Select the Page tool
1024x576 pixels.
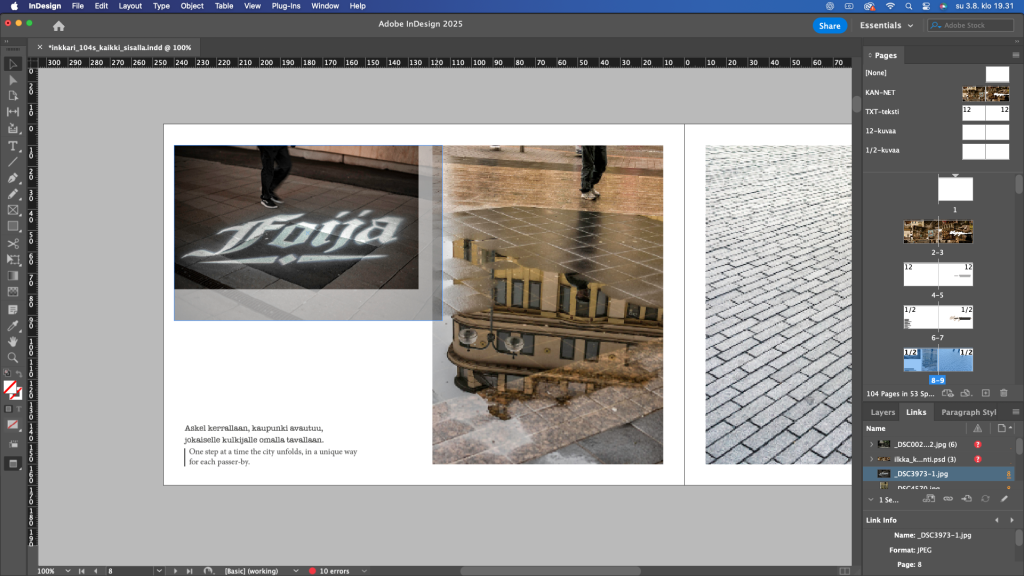13,96
